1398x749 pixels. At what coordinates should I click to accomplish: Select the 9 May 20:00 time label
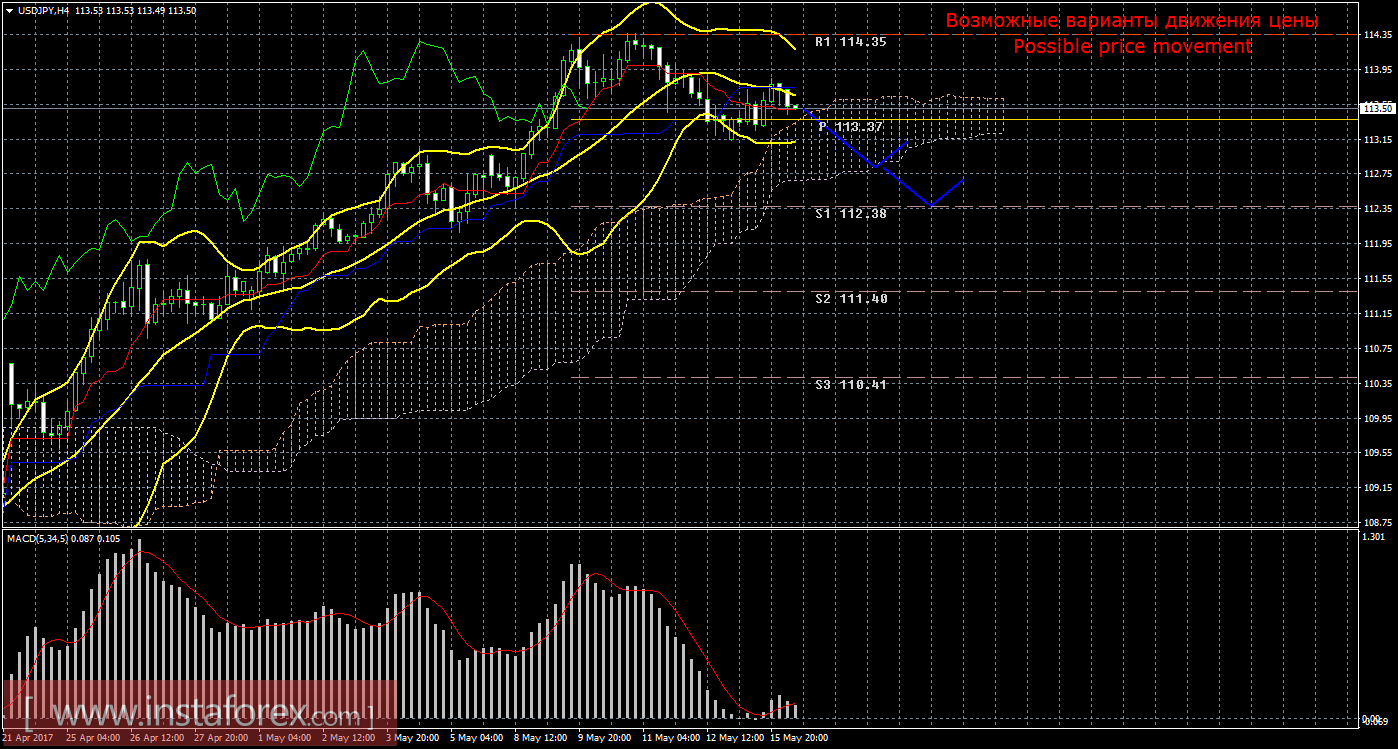(x=604, y=738)
